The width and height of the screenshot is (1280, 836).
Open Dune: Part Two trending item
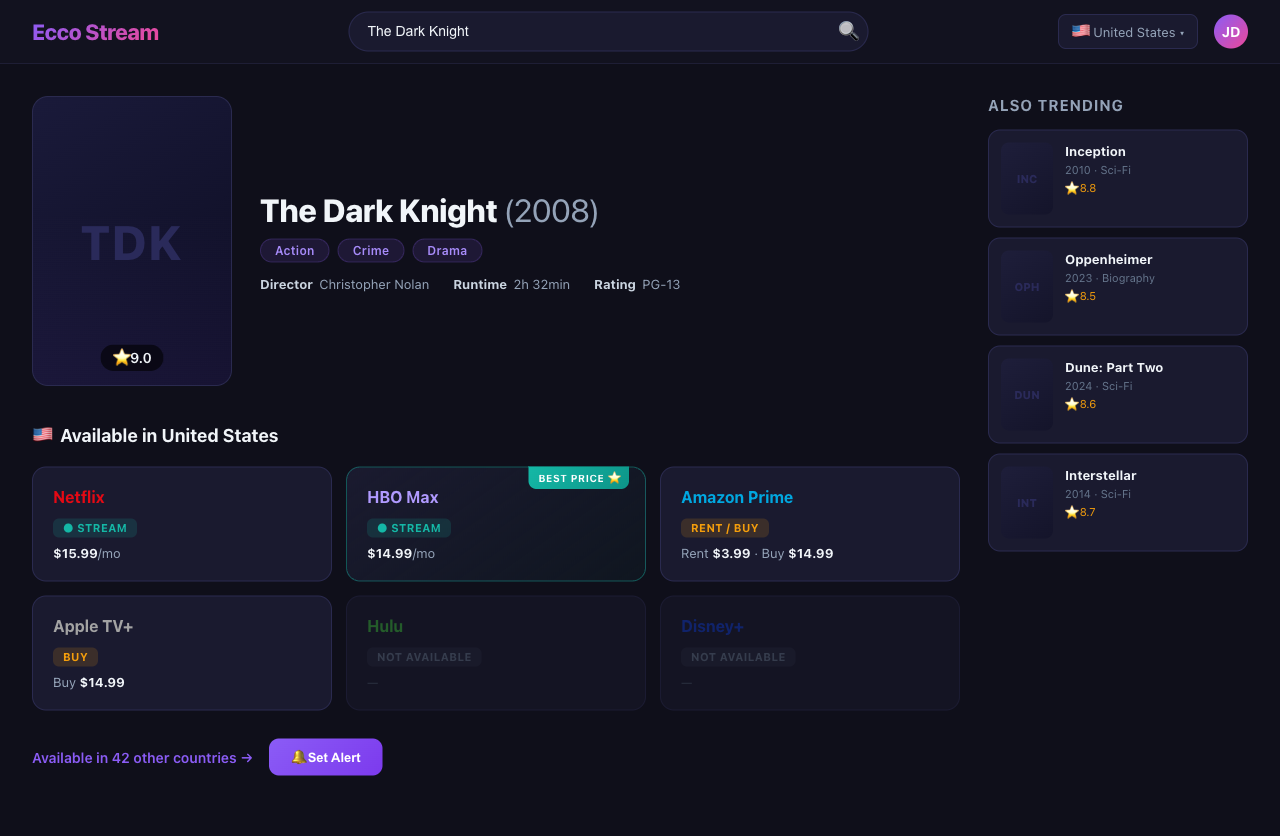pyautogui.click(x=1117, y=394)
